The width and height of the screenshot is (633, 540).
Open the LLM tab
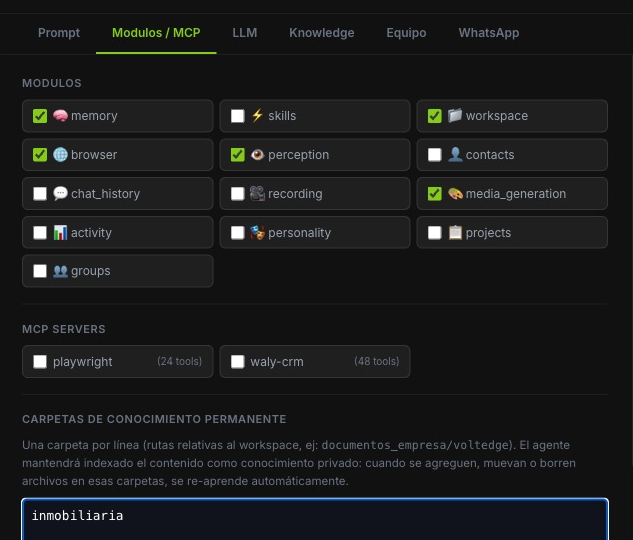tap(245, 33)
